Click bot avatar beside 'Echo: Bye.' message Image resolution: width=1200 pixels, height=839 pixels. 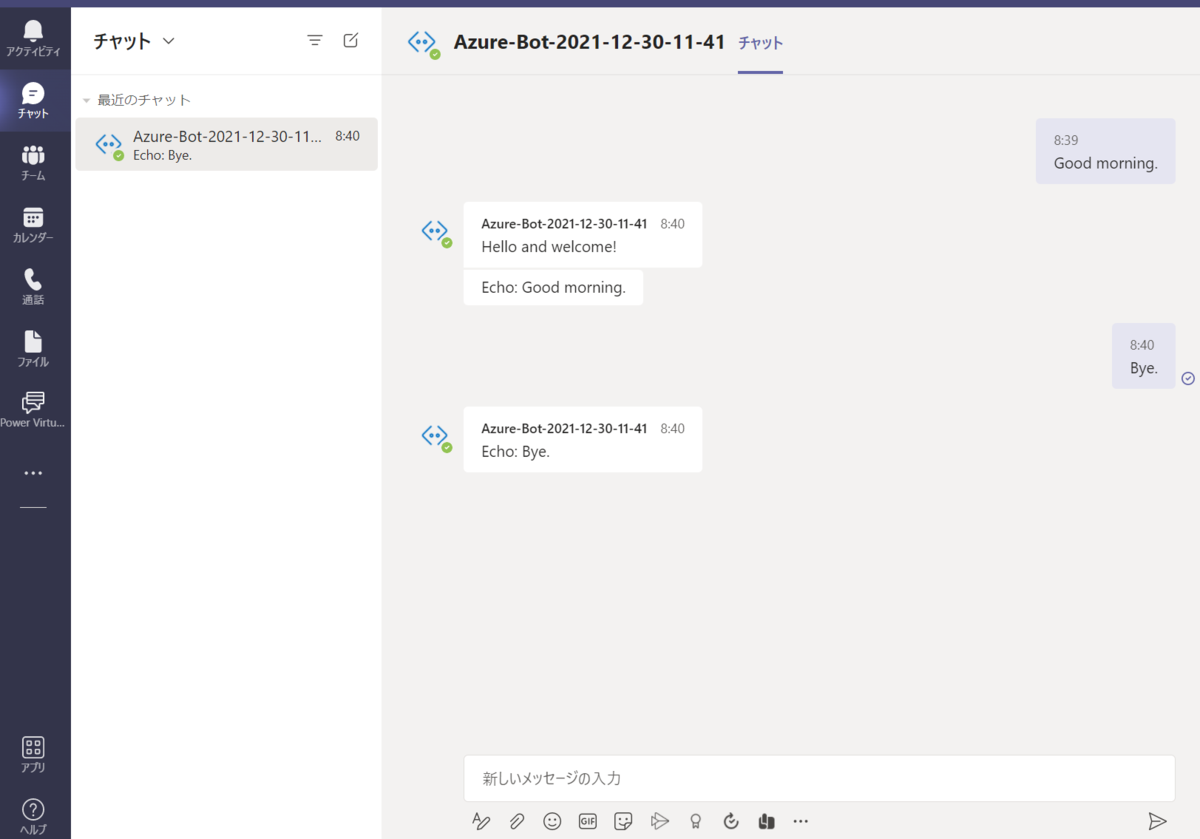point(436,436)
